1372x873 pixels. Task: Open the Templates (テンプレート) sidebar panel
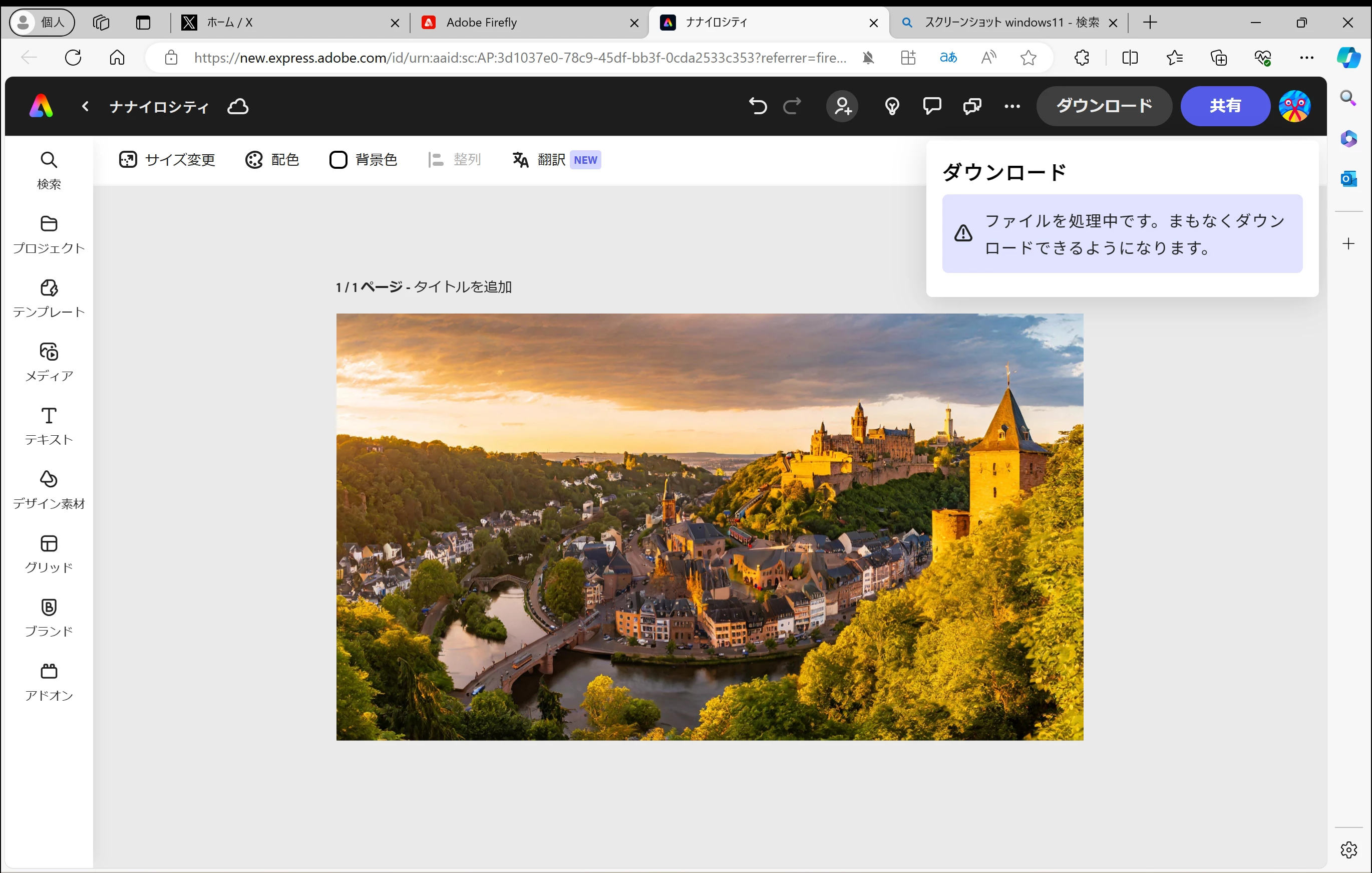(x=49, y=298)
